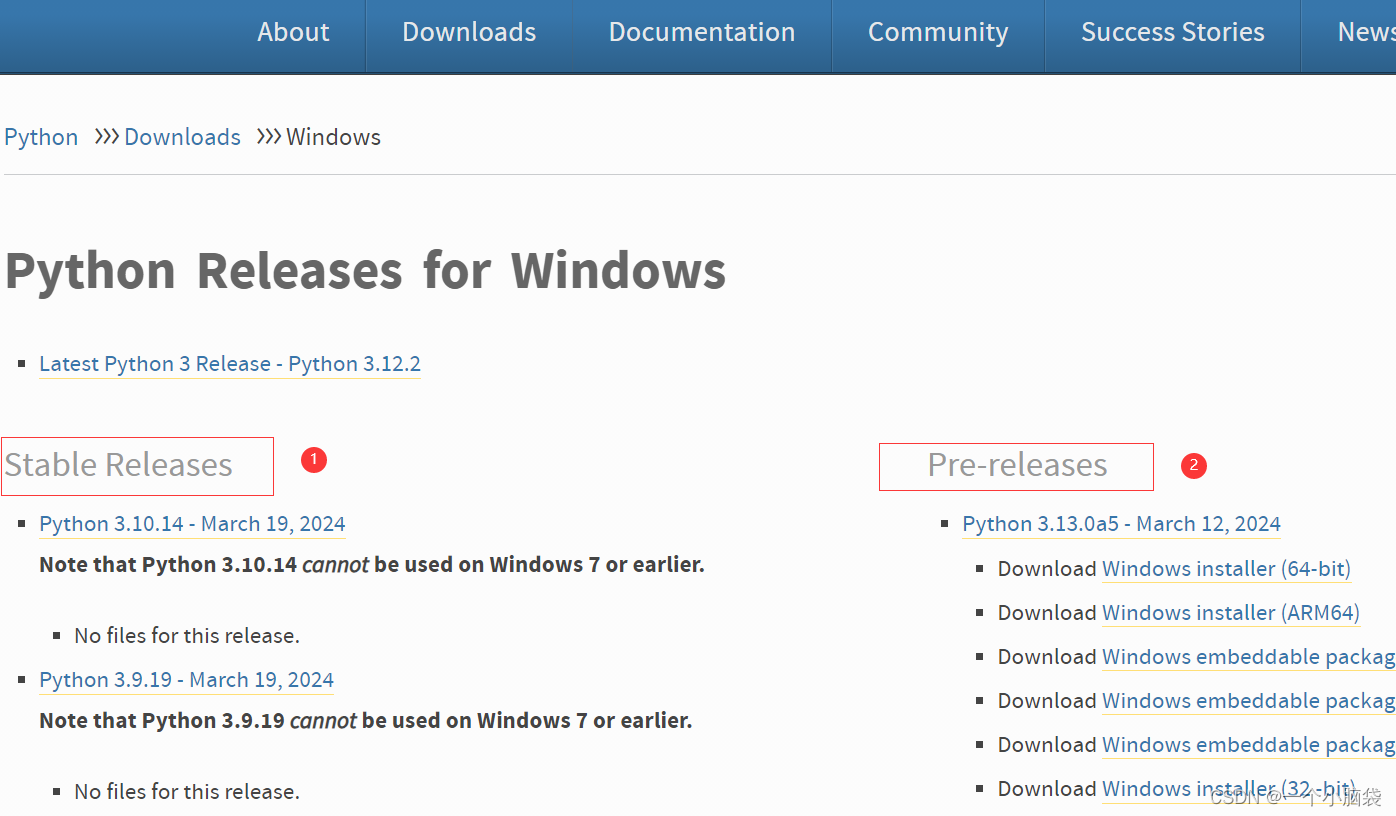Open the Downloads navigation menu
The image size is (1396, 816).
click(x=469, y=32)
